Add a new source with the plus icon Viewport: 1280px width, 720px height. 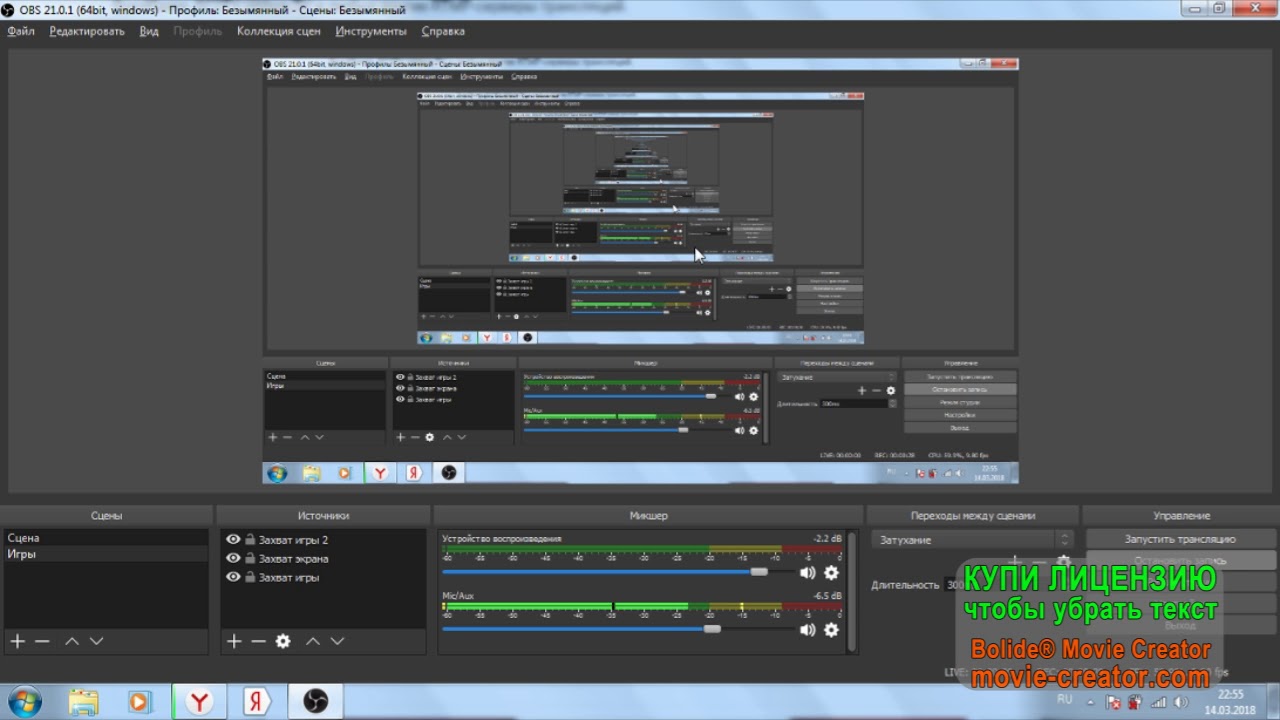click(234, 641)
